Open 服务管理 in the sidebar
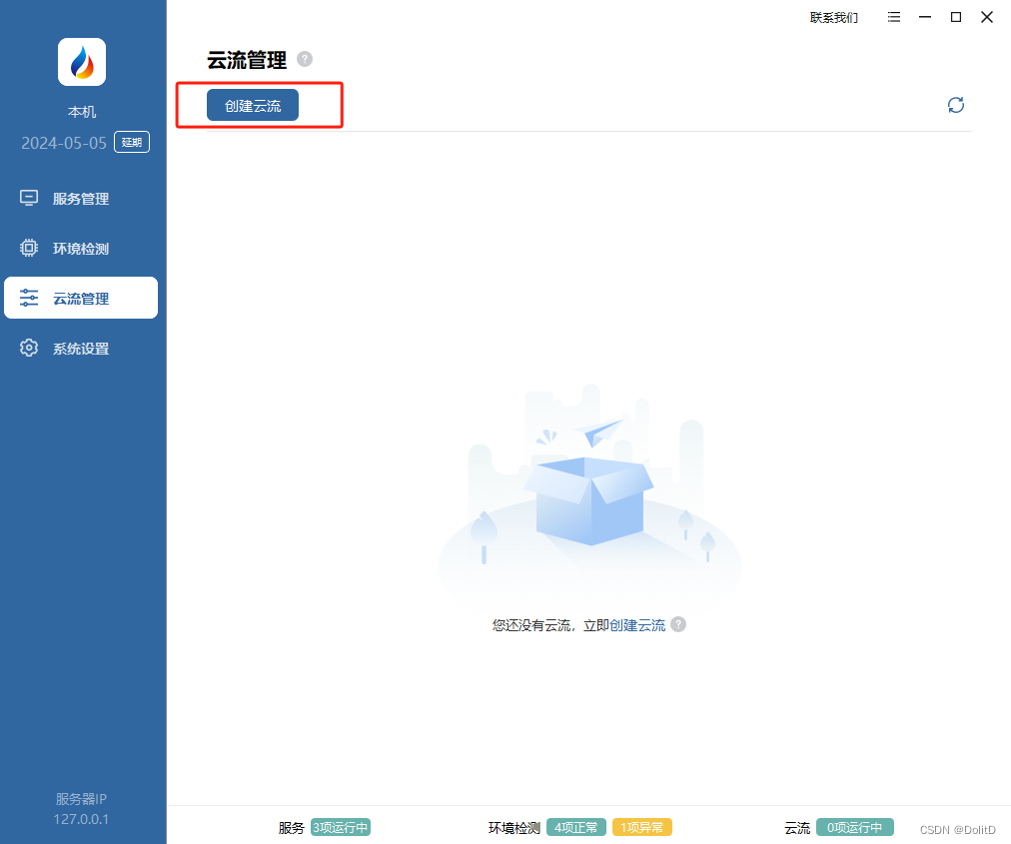Viewport: 1011px width, 844px height. coord(81,199)
